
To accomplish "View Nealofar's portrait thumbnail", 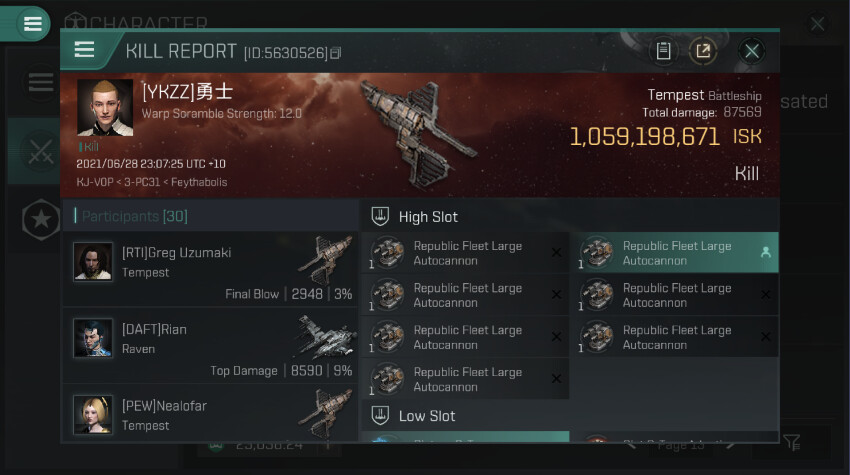I will click(x=93, y=415).
